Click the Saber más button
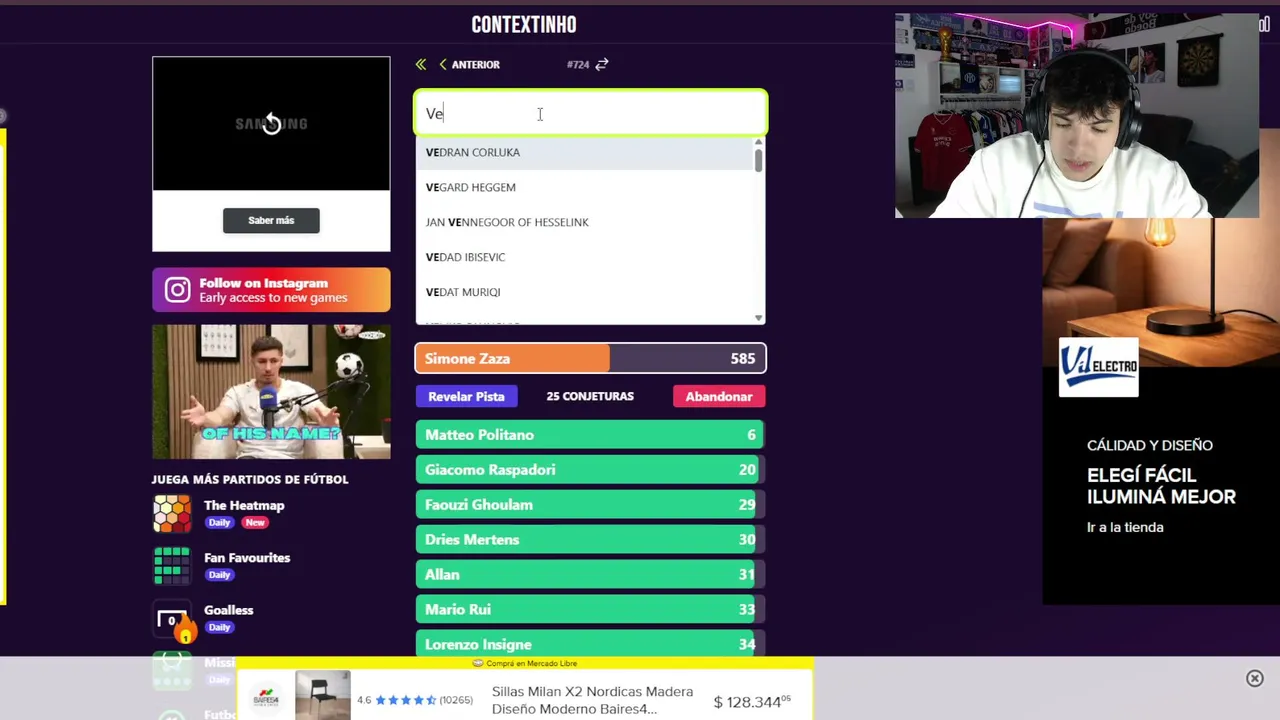 (271, 220)
